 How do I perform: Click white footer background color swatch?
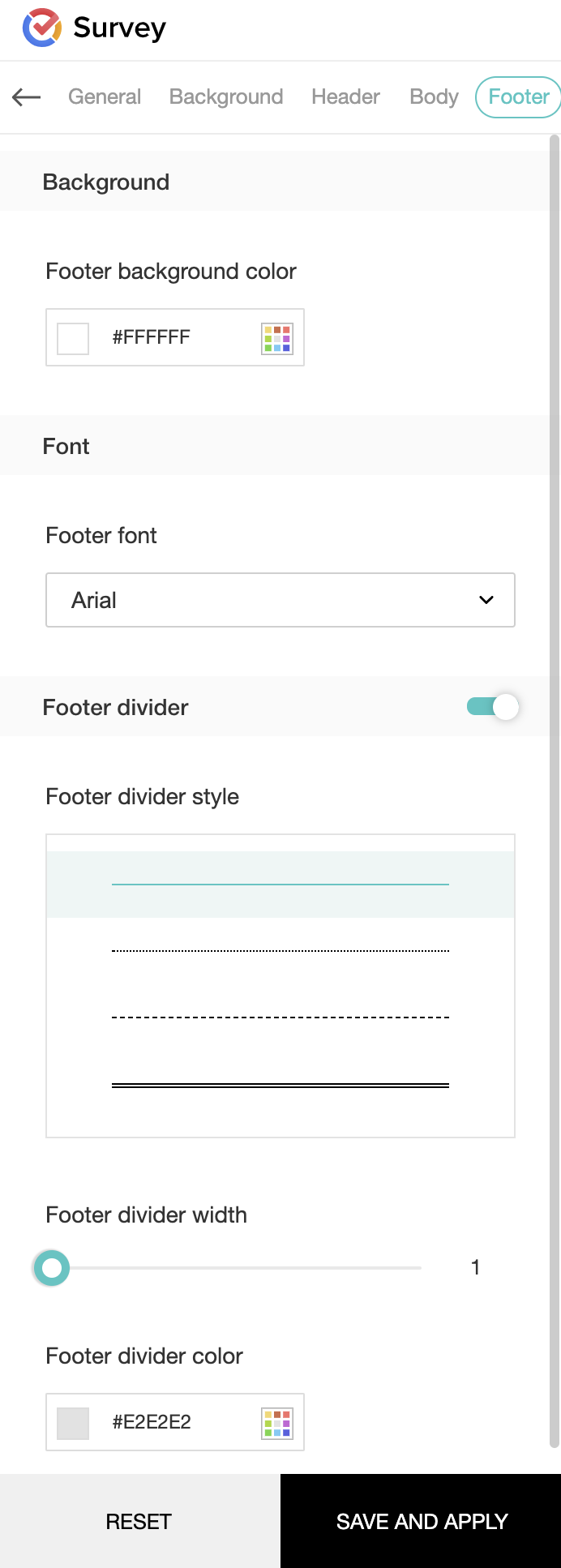[x=73, y=338]
